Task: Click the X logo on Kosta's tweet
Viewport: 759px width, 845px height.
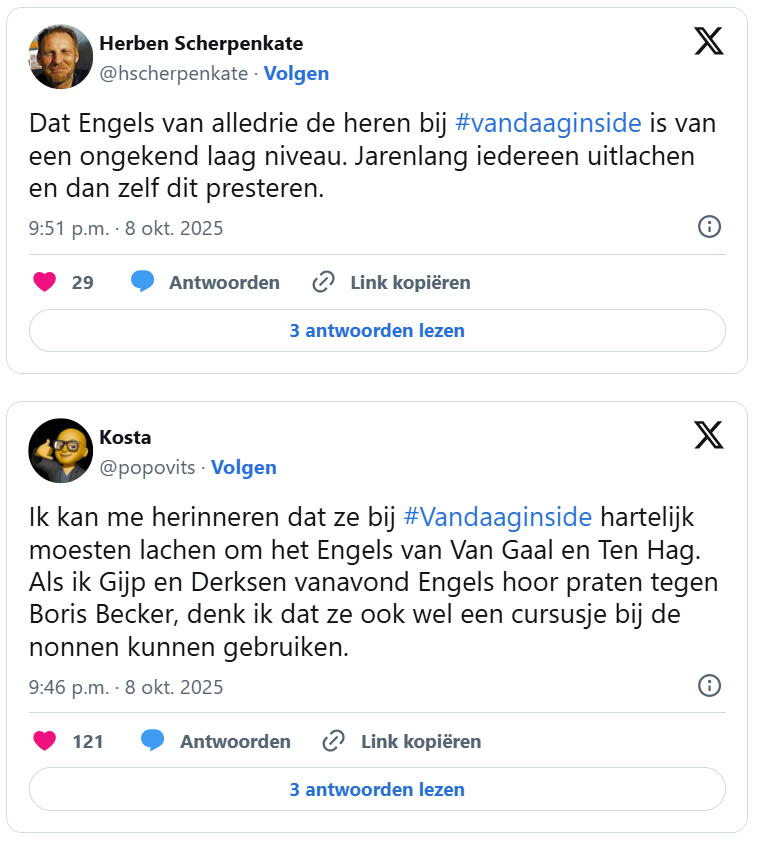Action: tap(708, 435)
